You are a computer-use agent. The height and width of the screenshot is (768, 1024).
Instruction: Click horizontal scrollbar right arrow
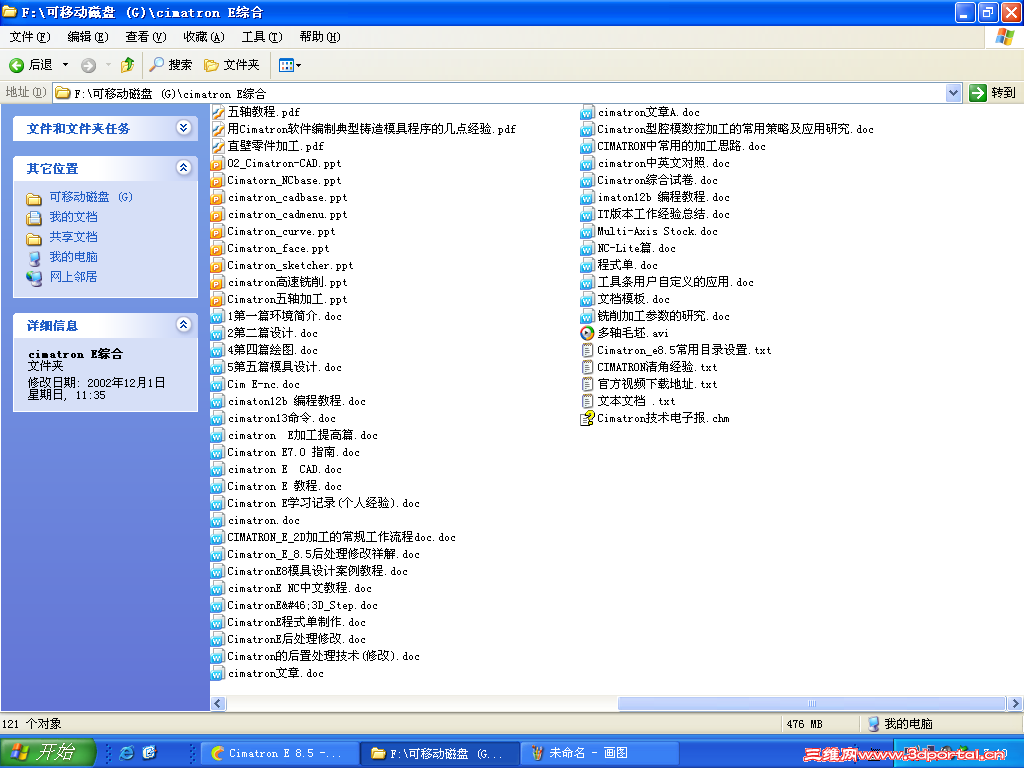click(1015, 703)
